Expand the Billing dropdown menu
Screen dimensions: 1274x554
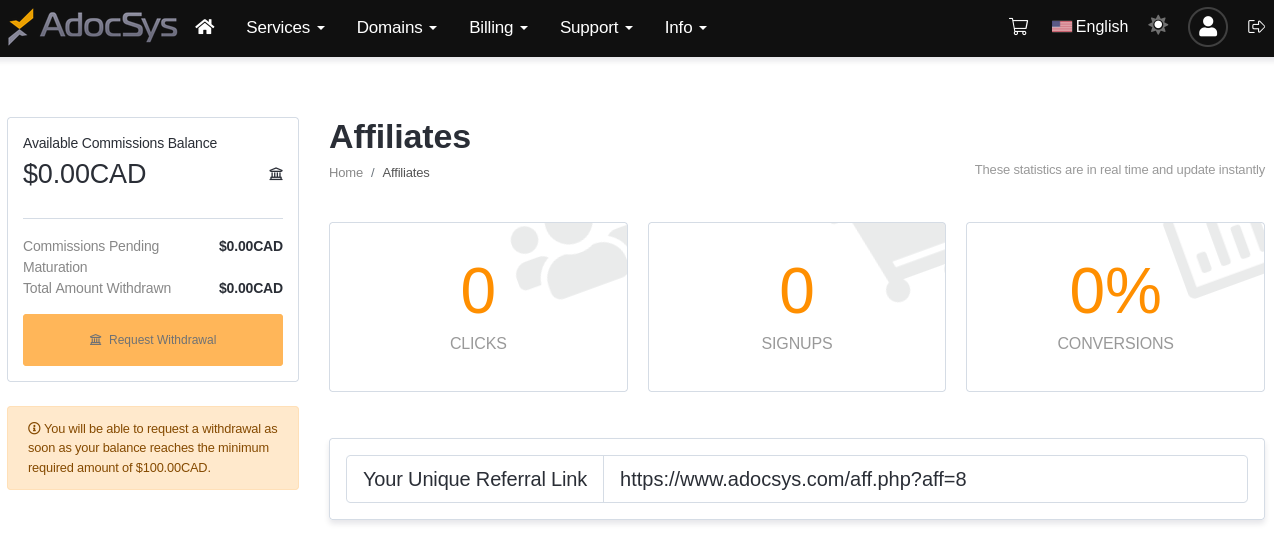[498, 28]
